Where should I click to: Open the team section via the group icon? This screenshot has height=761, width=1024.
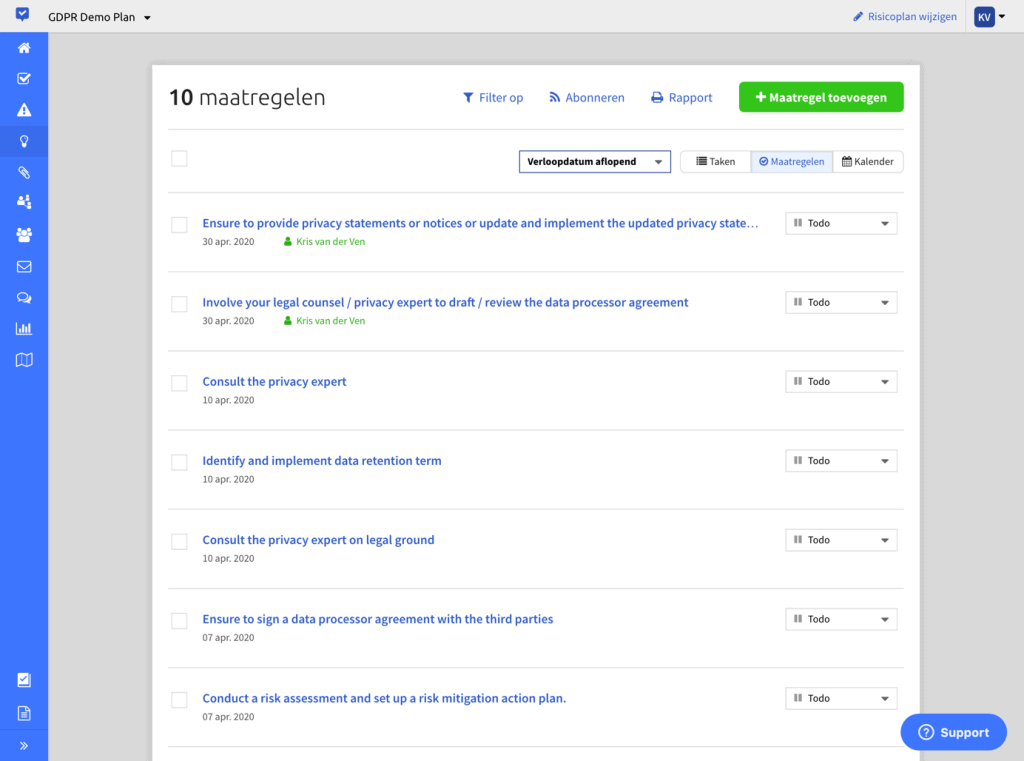(x=24, y=234)
